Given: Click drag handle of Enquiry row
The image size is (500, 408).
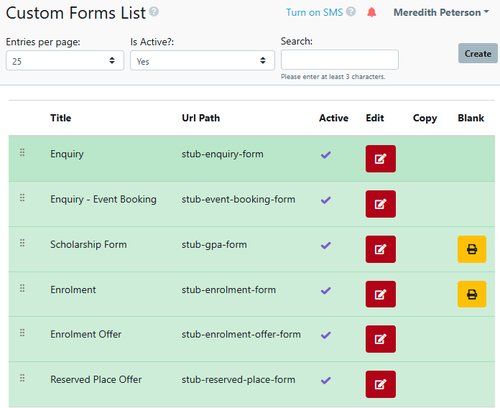Looking at the screenshot, I should [x=22, y=153].
